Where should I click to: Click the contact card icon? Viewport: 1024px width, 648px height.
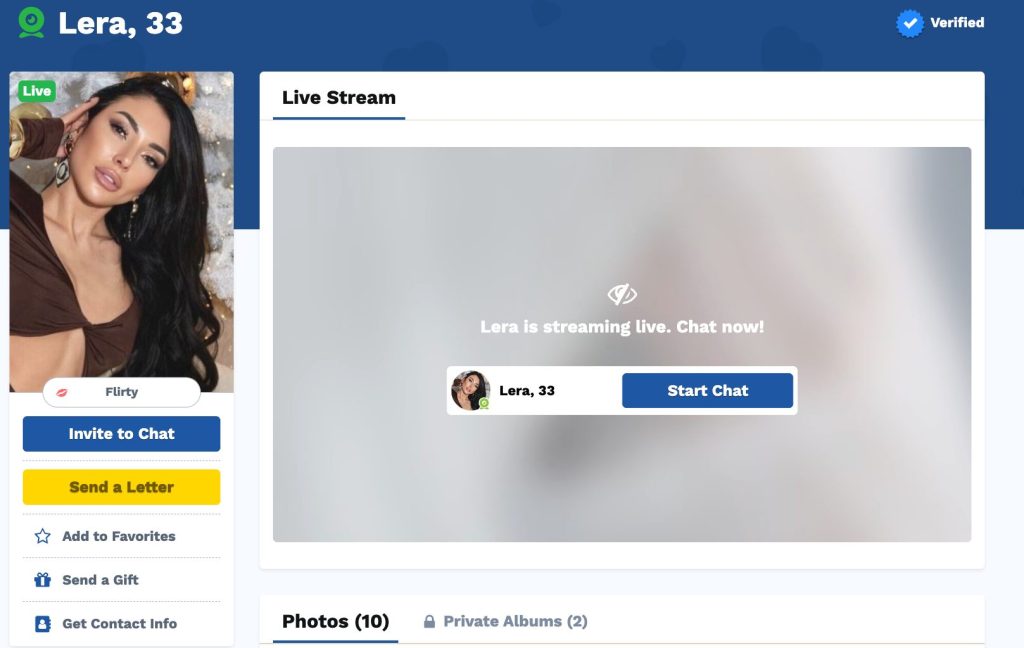pyautogui.click(x=42, y=624)
